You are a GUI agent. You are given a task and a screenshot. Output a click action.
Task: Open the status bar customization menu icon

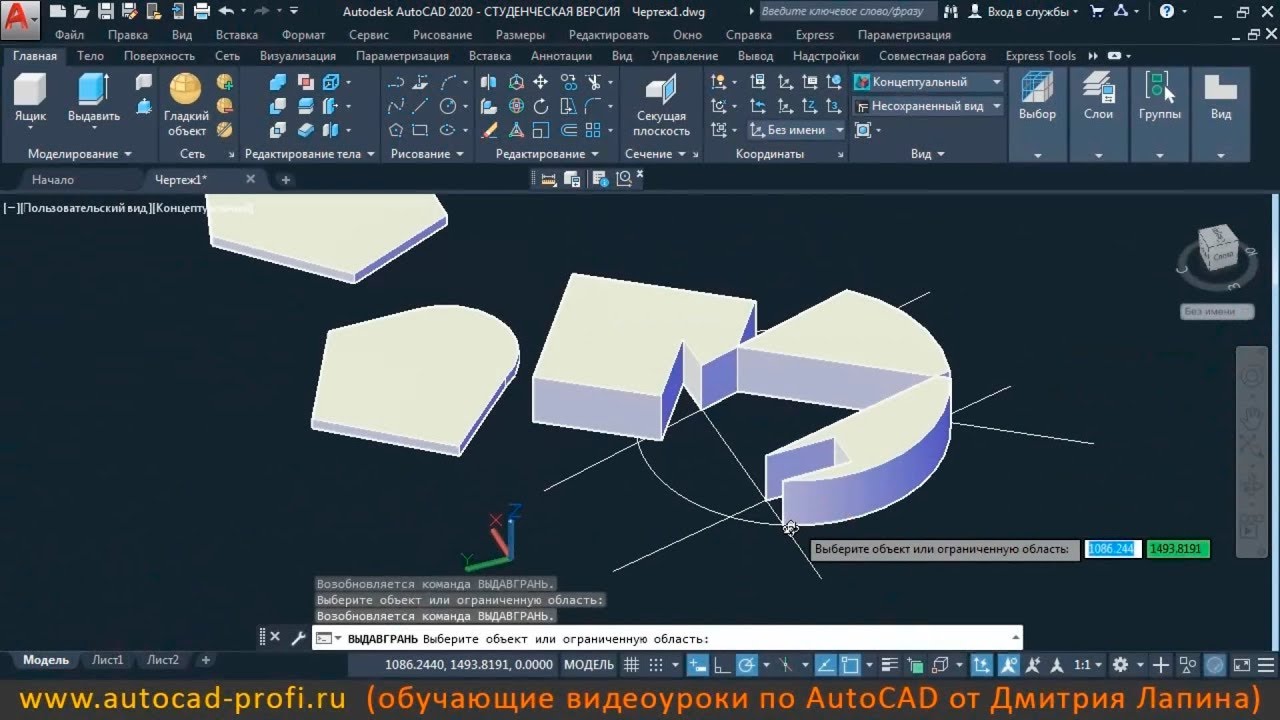point(1265,664)
